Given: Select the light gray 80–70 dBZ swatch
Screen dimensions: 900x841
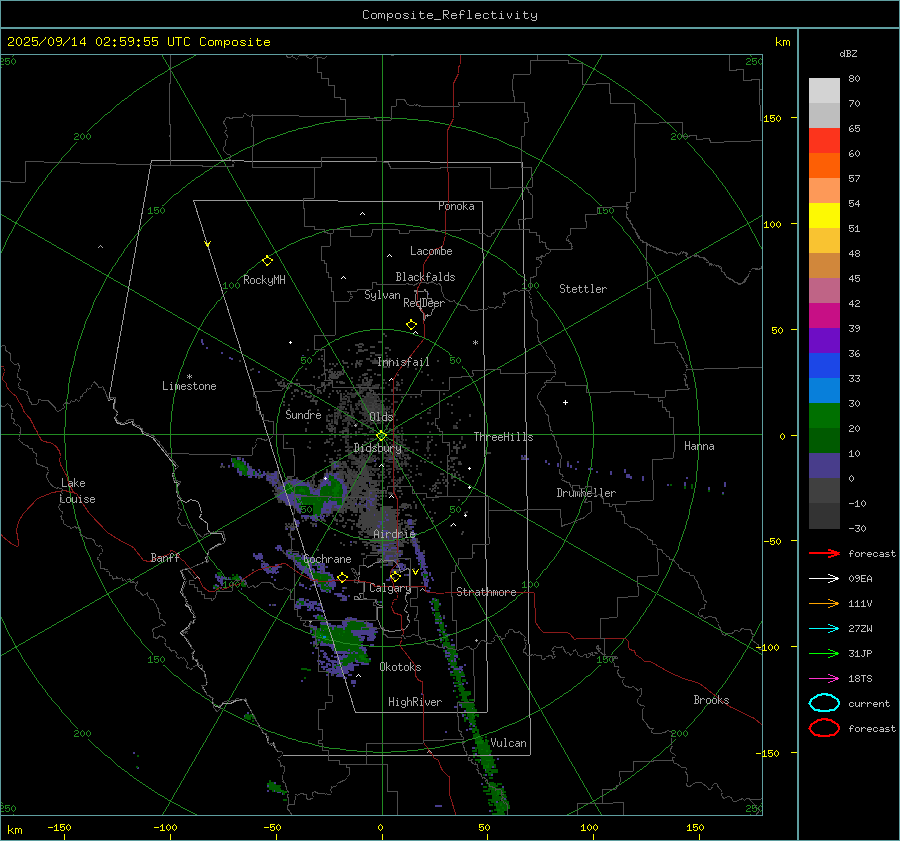Looking at the screenshot, I should [x=824, y=91].
